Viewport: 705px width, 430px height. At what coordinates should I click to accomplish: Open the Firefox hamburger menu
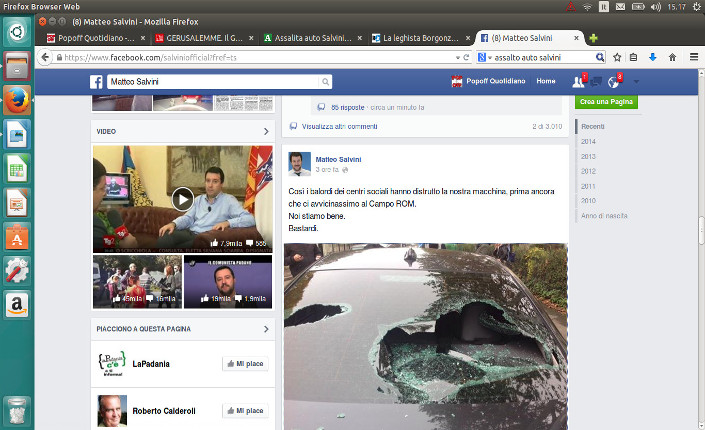click(694, 57)
